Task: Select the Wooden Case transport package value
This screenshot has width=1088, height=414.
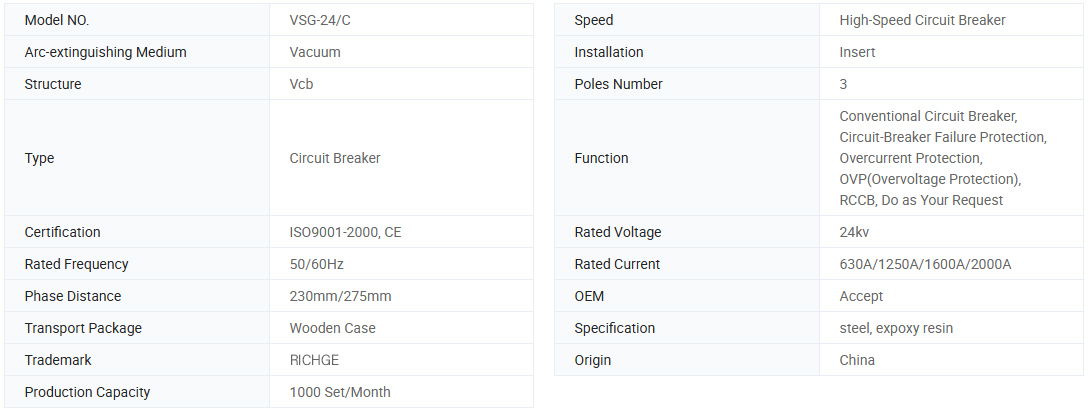Action: (332, 328)
